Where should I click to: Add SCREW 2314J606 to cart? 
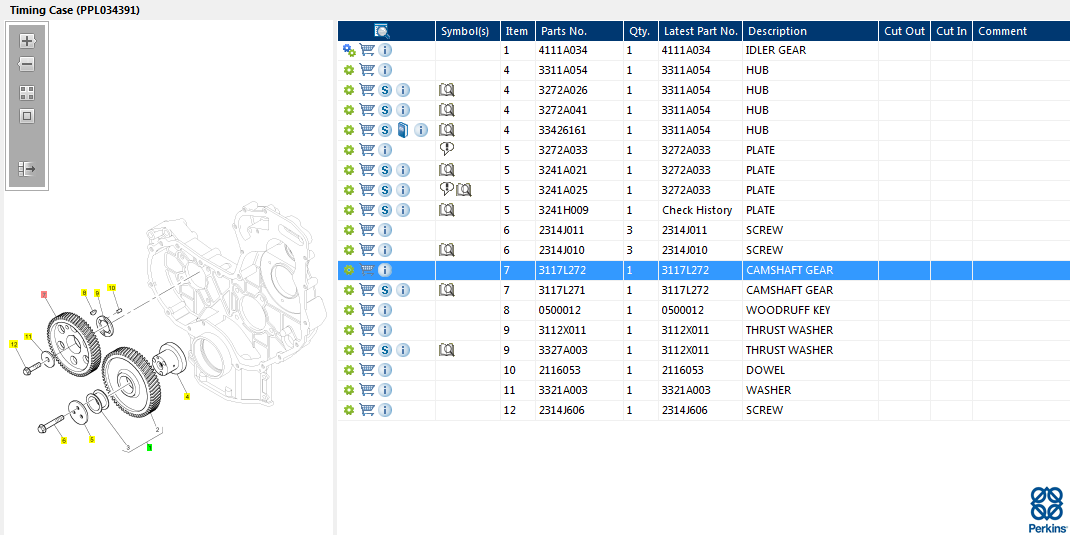(367, 410)
